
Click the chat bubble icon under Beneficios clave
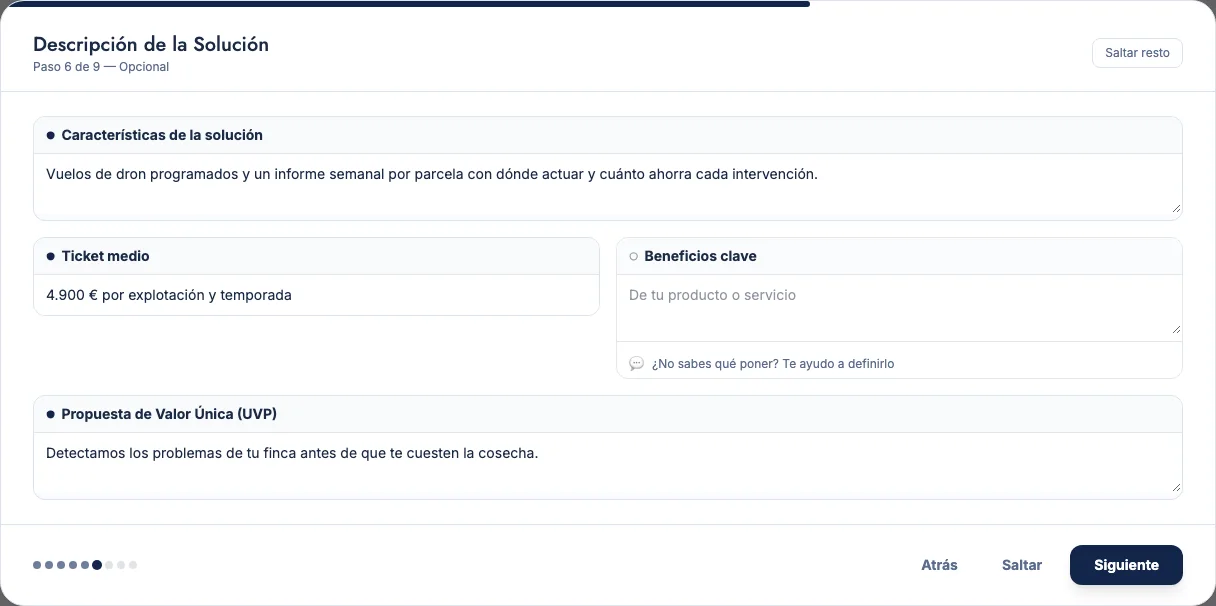coord(637,364)
